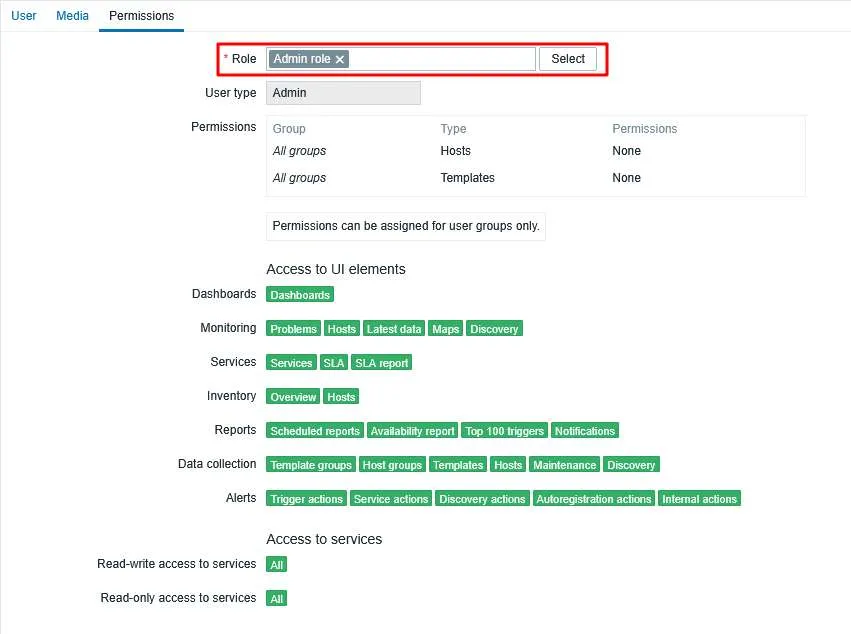Viewport: 851px width, 634px height.
Task: Click the None permission for Templates
Action: tap(626, 178)
